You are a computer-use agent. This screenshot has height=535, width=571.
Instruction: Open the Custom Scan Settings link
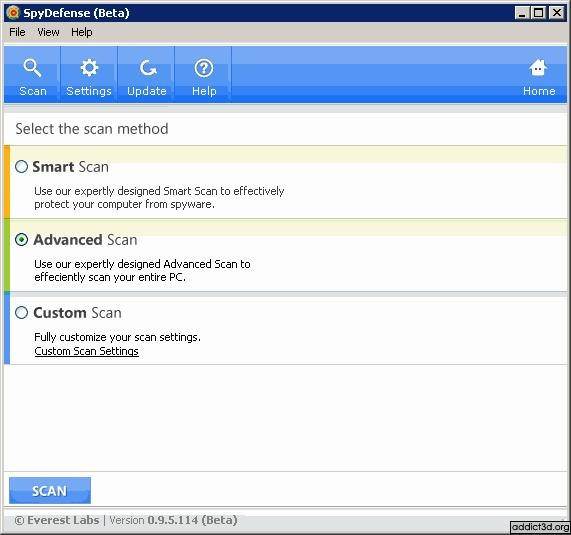pyautogui.click(x=86, y=351)
